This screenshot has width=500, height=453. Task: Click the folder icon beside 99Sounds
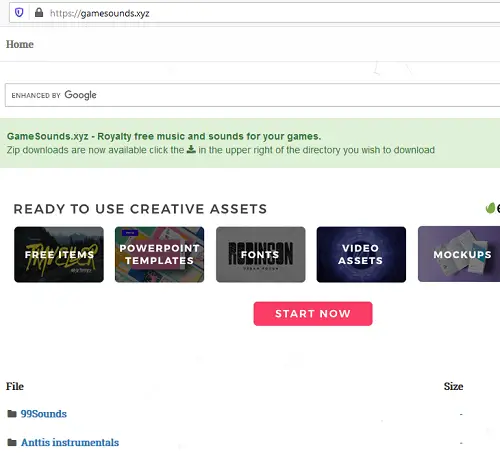(x=12, y=414)
